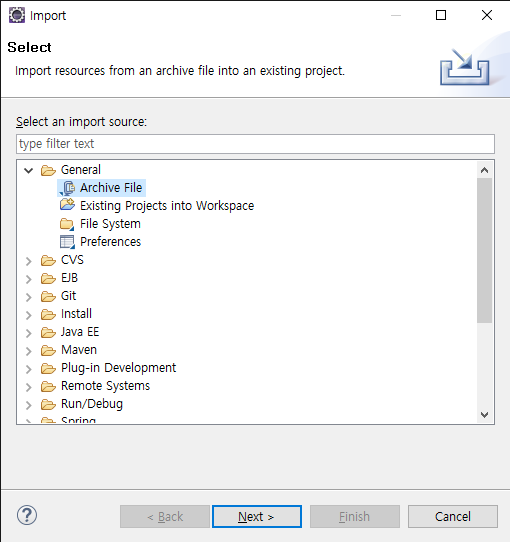Expand the Plug-in Development category
This screenshot has height=542, width=510.
pos(29,369)
